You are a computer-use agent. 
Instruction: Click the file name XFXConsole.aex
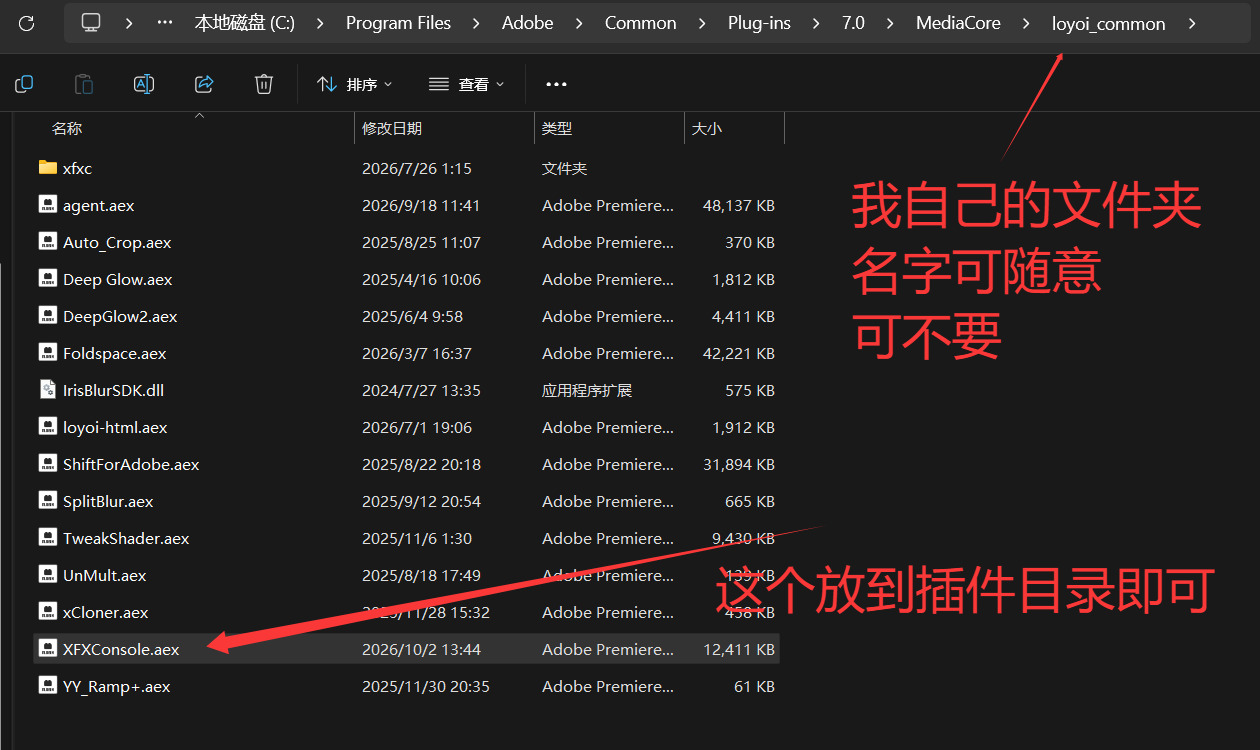pyautogui.click(x=121, y=650)
